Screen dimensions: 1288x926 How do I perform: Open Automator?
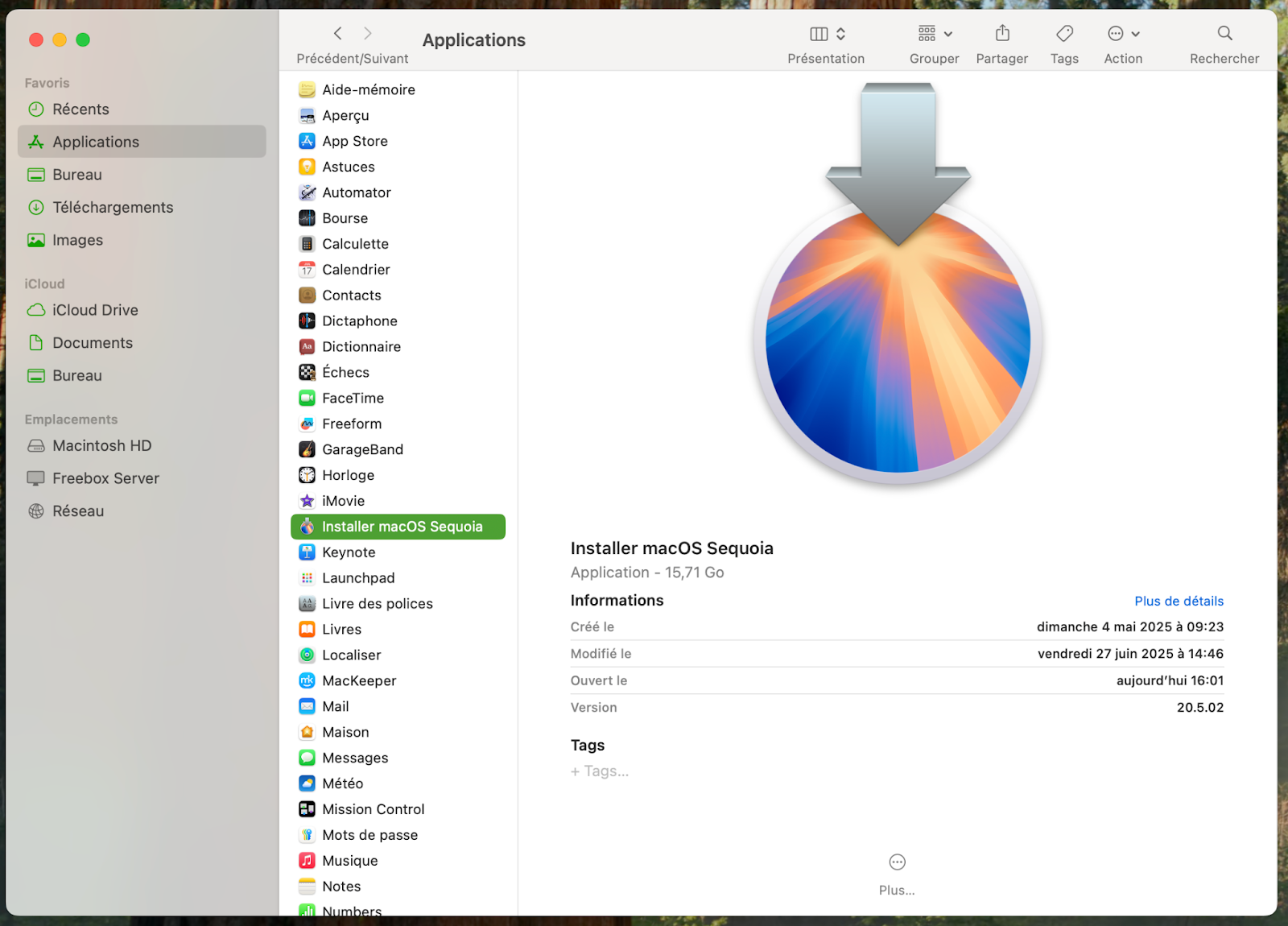click(x=356, y=192)
